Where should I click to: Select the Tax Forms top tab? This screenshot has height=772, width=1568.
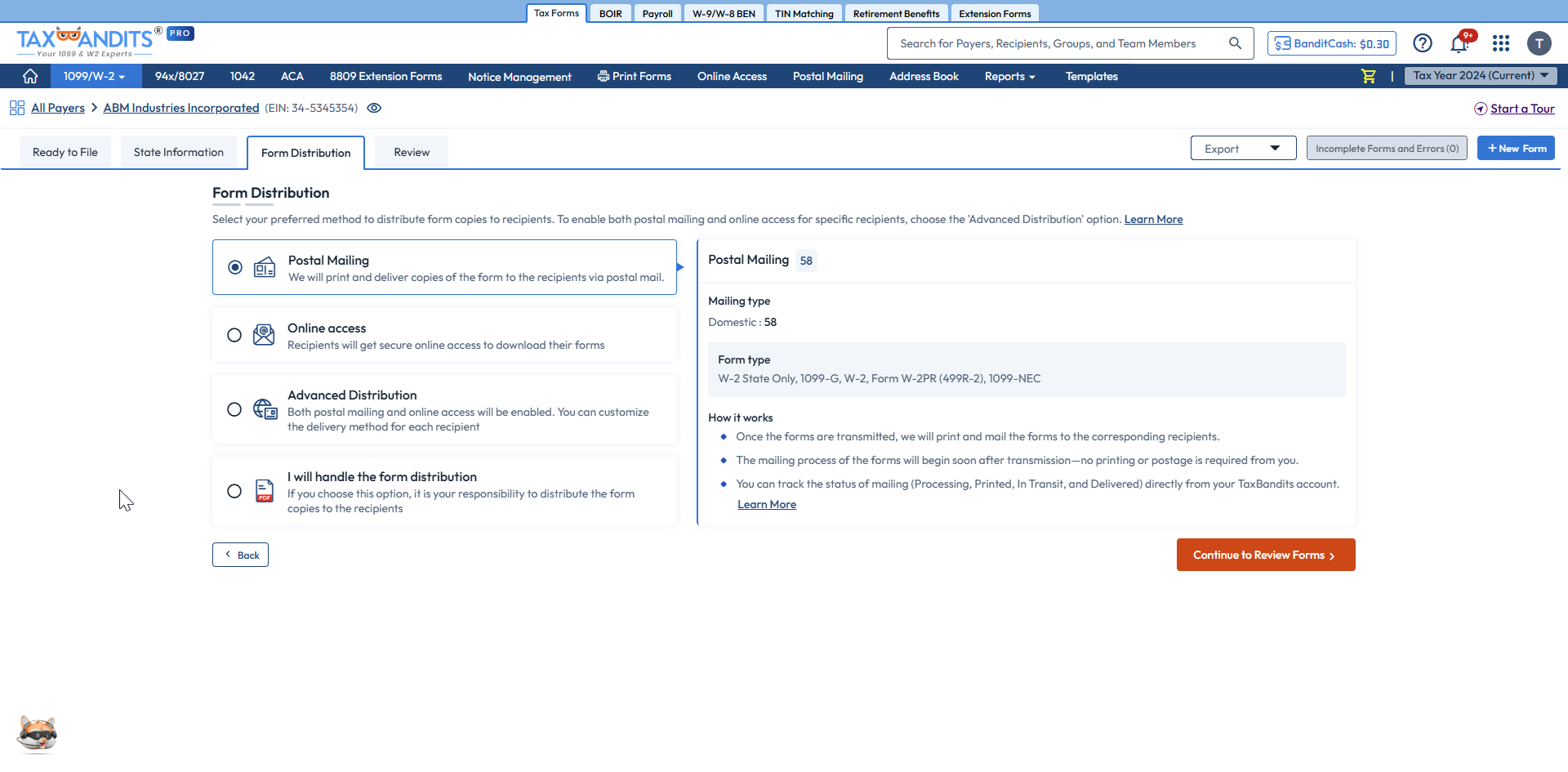coord(557,13)
